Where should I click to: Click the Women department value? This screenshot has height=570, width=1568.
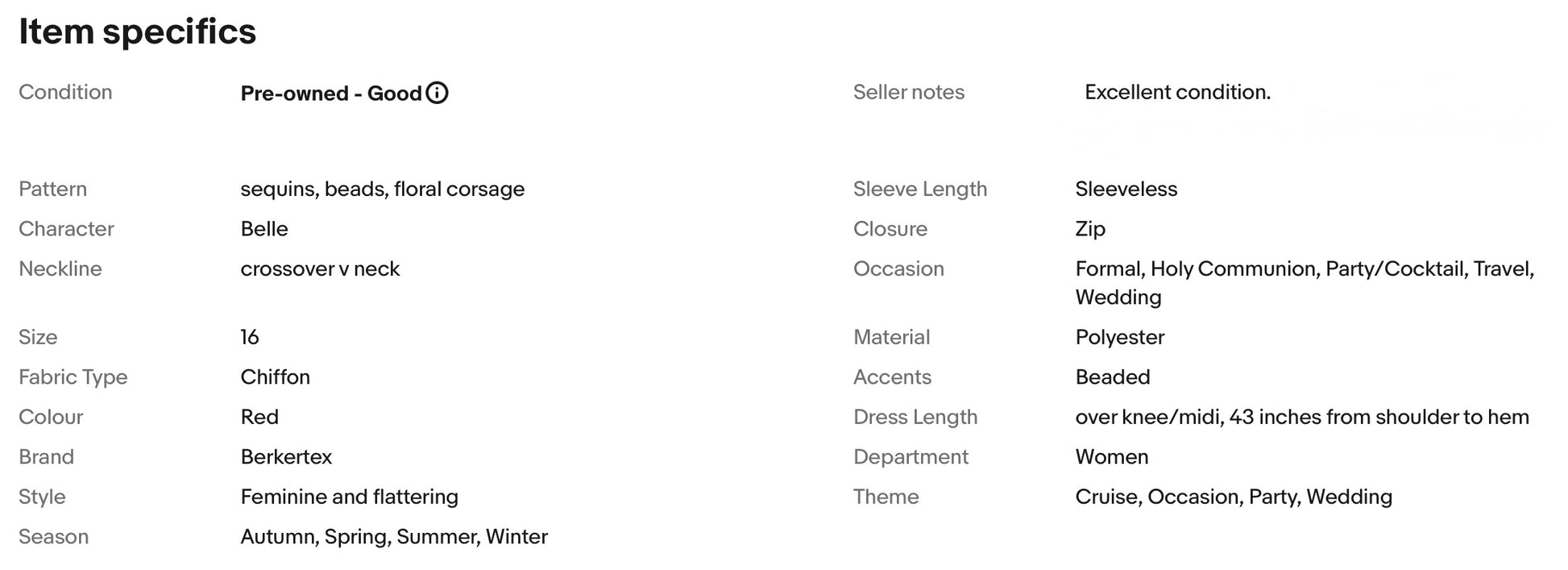tap(1112, 457)
